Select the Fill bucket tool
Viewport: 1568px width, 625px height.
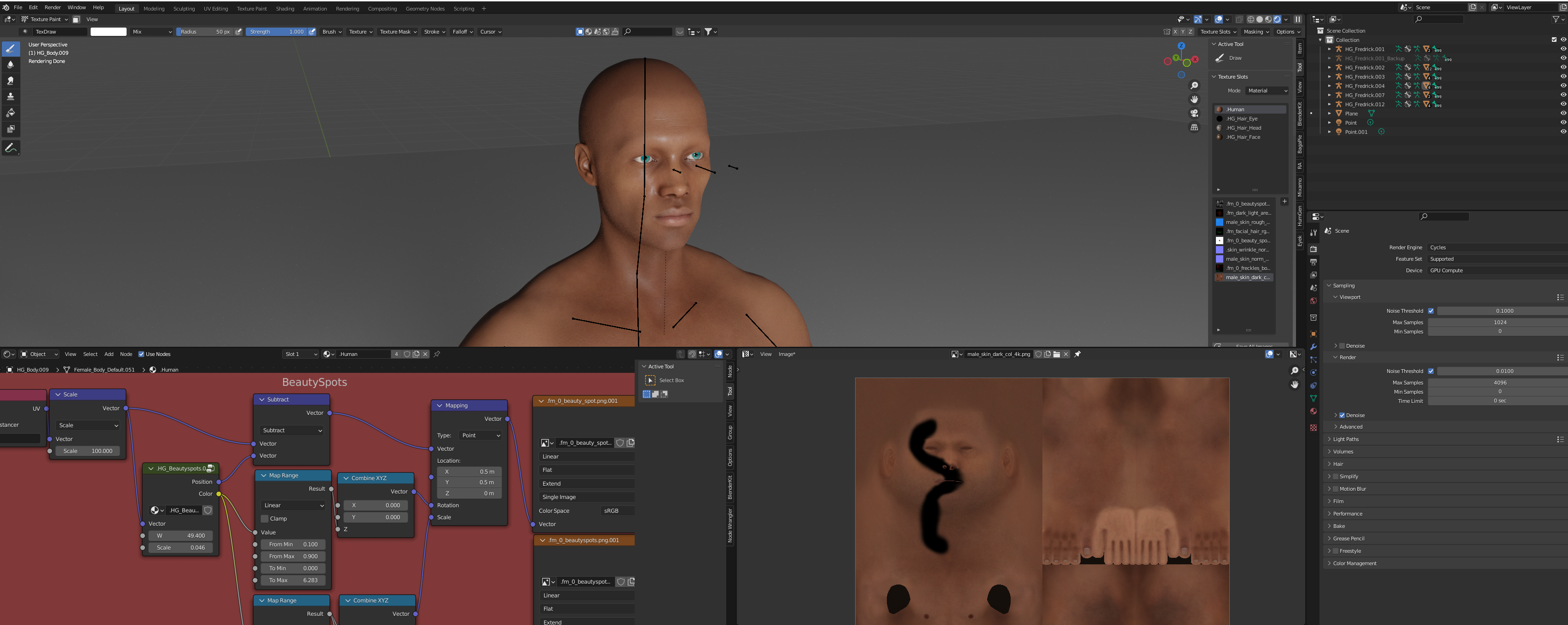10,113
